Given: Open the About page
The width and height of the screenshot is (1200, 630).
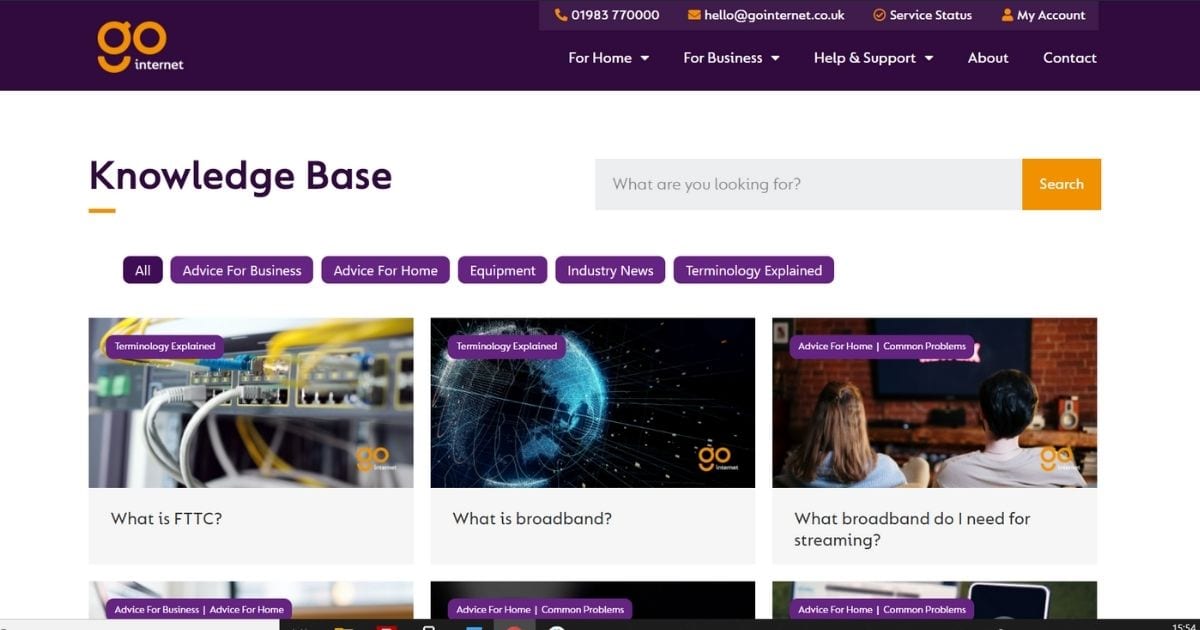Looking at the screenshot, I should click(988, 58).
